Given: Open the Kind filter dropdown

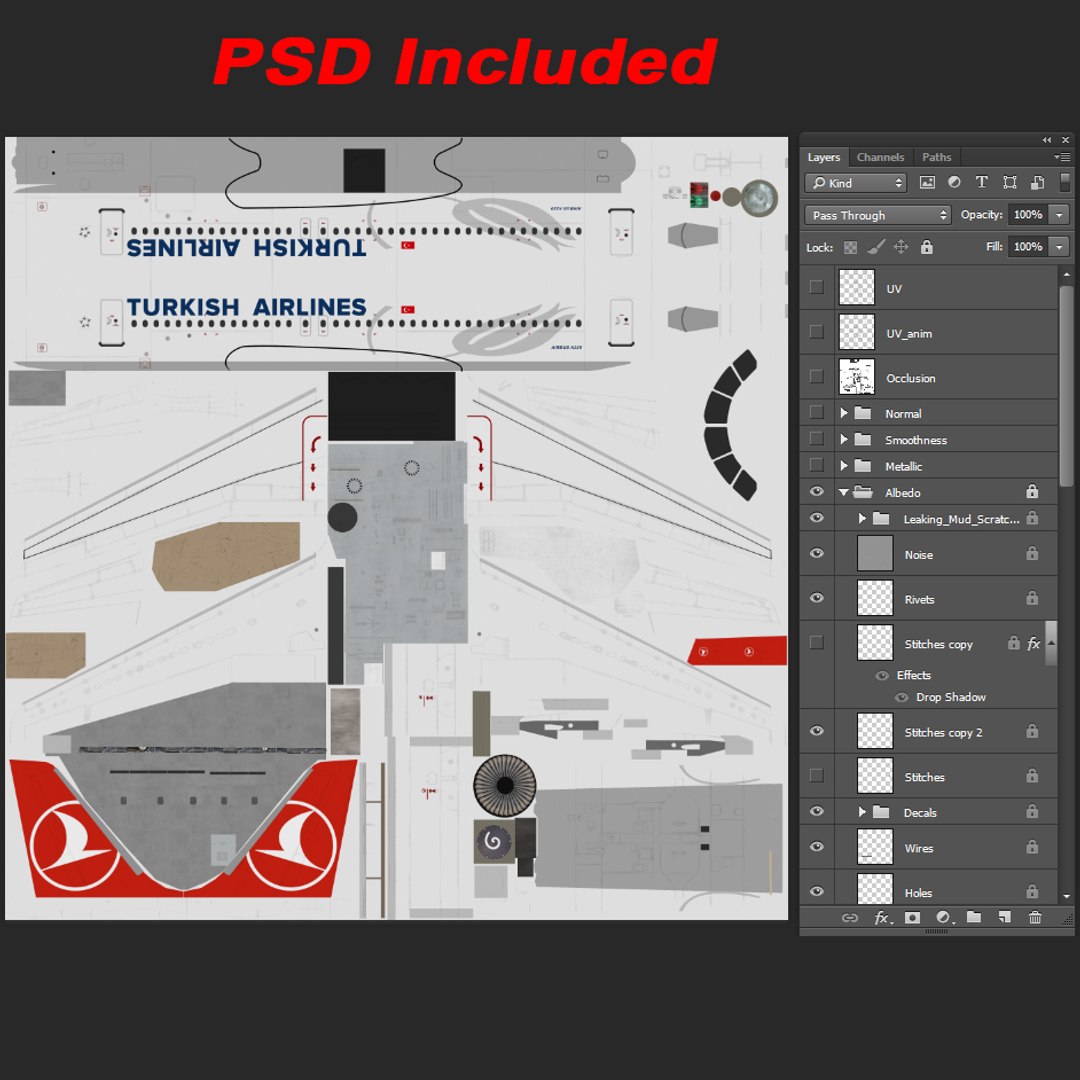Looking at the screenshot, I should pos(855,183).
